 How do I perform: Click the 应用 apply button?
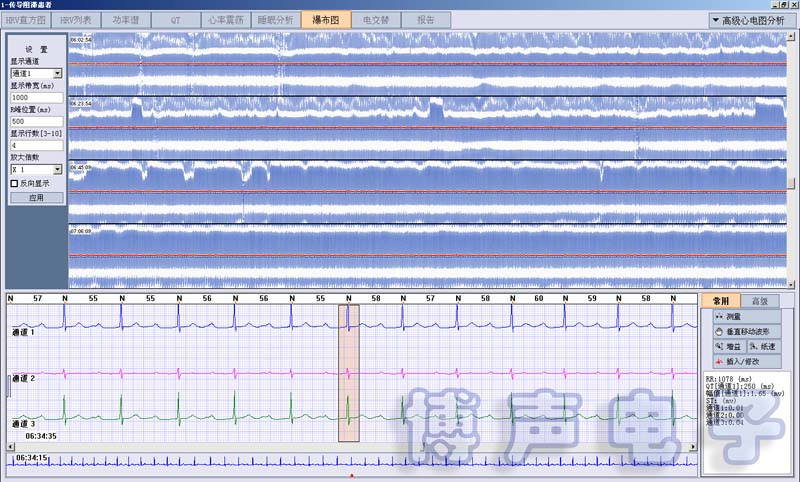pos(37,197)
